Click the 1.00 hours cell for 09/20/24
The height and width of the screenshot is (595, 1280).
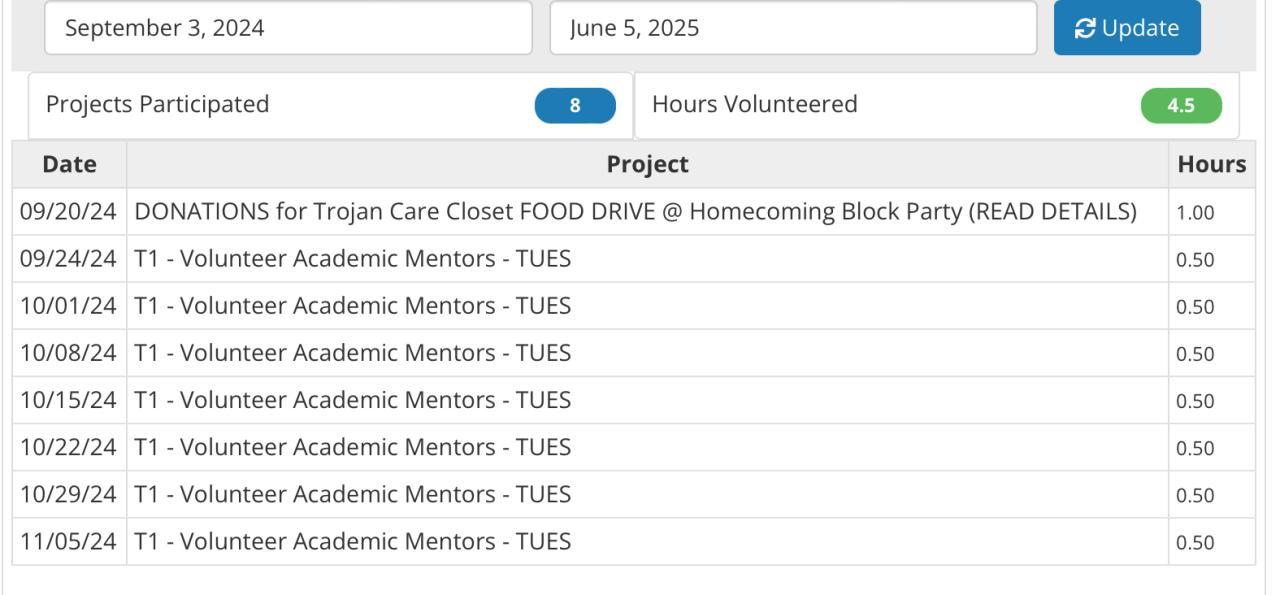tap(1194, 213)
